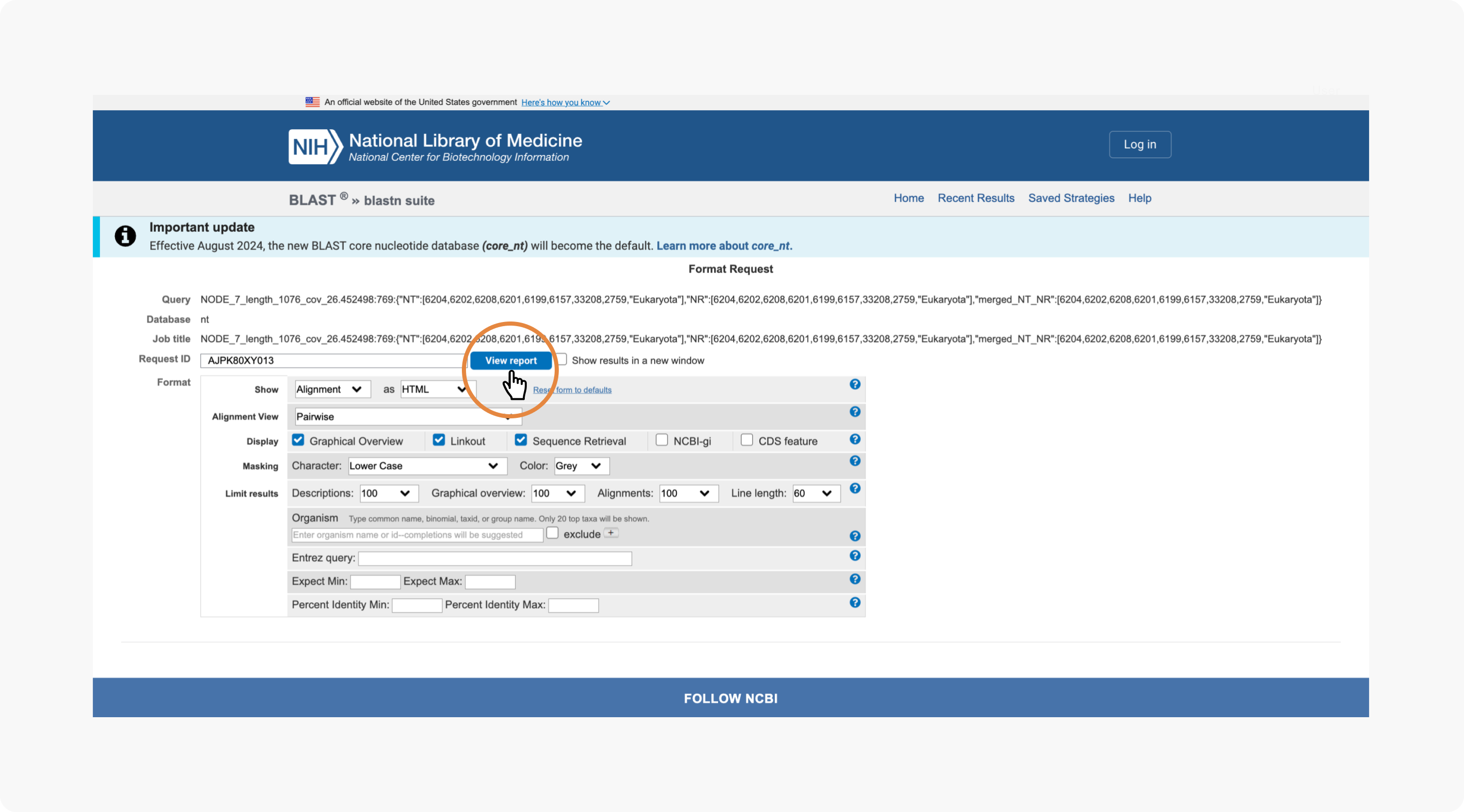Image resolution: width=1464 pixels, height=812 pixels.
Task: Click the plus icon next to exclude
Action: tap(611, 533)
